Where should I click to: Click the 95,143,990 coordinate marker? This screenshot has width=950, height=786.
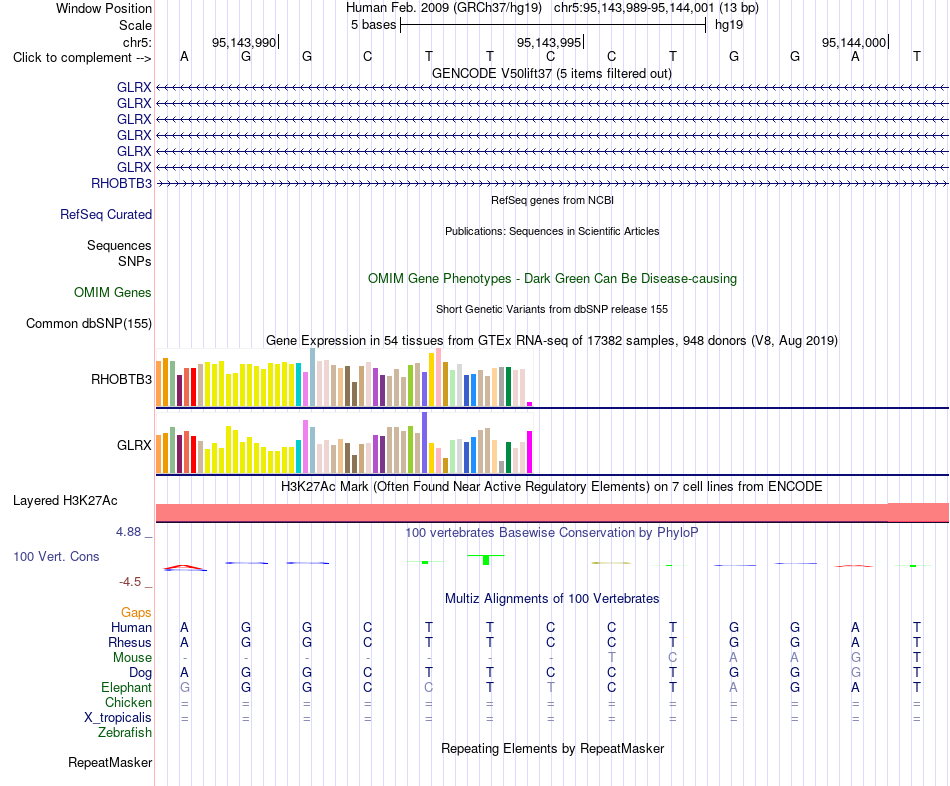(x=244, y=42)
